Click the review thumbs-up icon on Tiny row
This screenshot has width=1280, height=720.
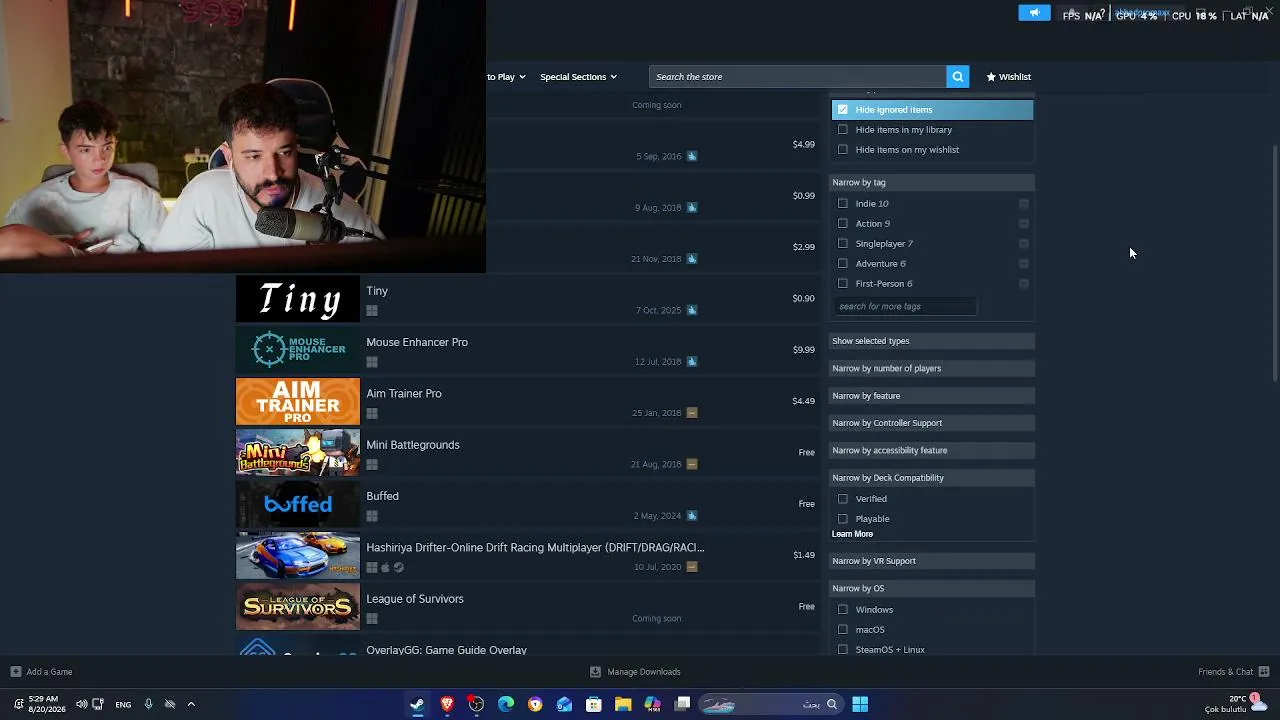click(692, 310)
